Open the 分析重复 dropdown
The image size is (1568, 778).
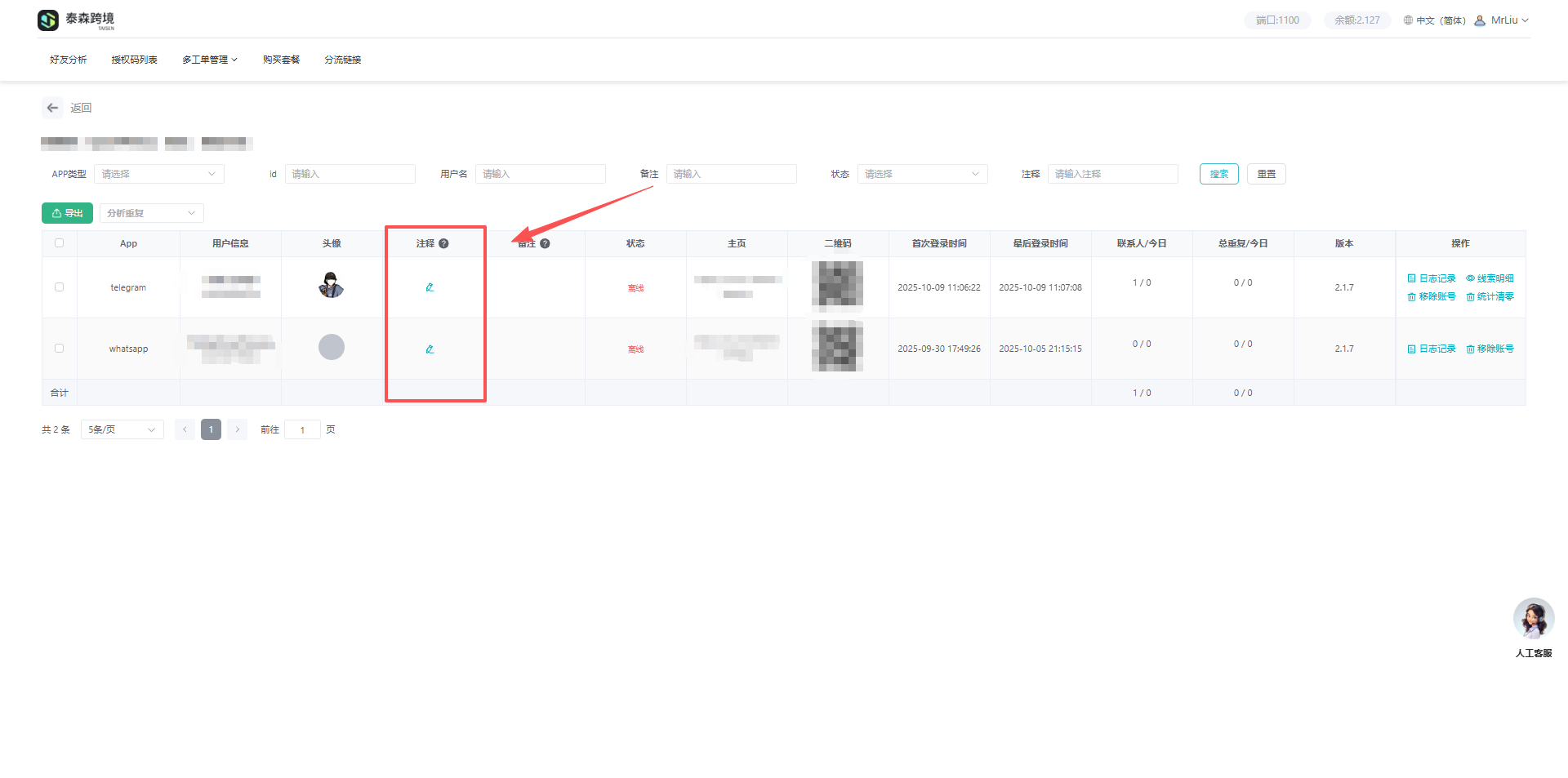point(151,213)
